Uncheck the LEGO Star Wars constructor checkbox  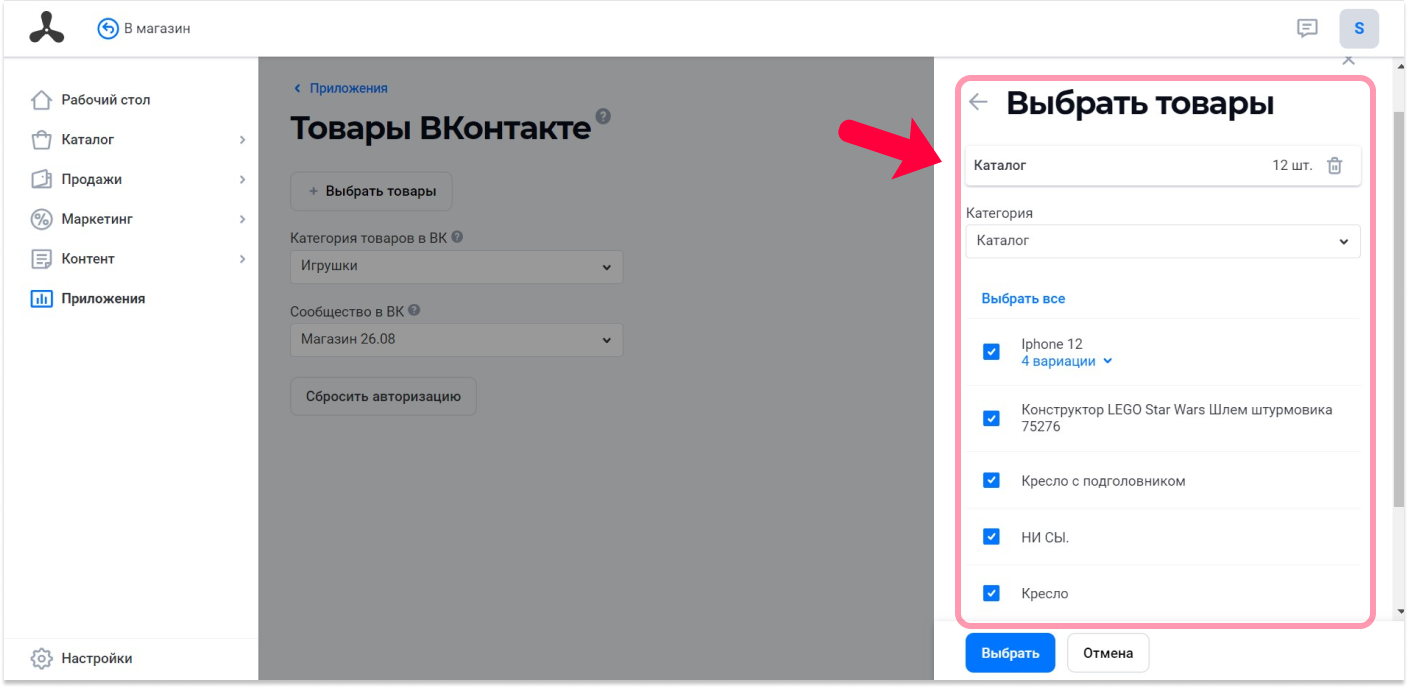click(x=991, y=418)
